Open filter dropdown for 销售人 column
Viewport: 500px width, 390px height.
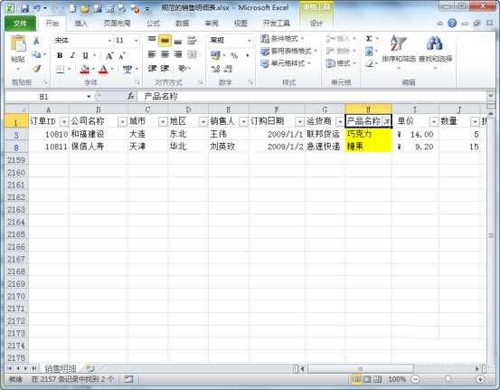[x=244, y=122]
